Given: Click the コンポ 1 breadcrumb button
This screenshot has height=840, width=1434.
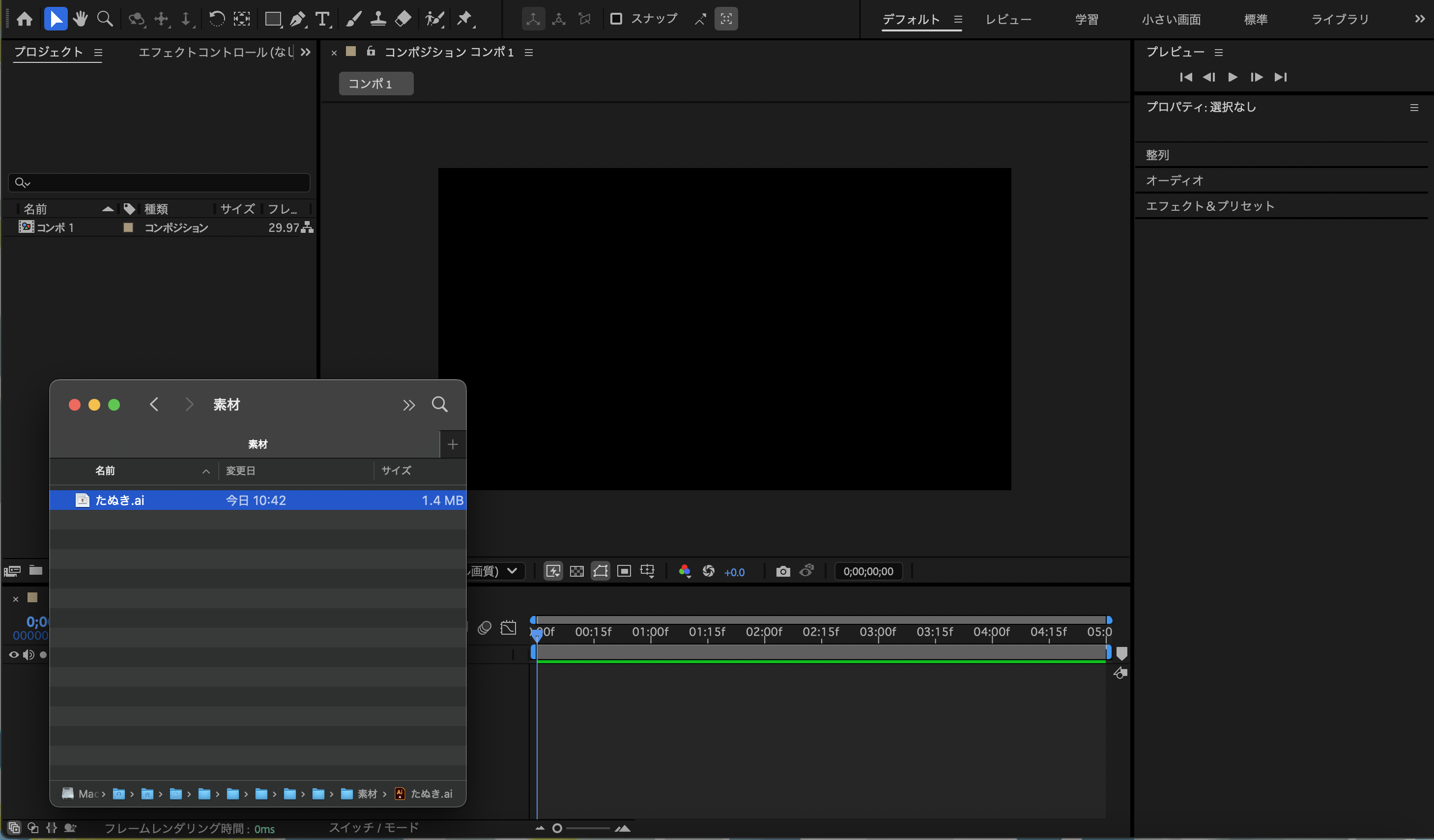Looking at the screenshot, I should [x=376, y=84].
